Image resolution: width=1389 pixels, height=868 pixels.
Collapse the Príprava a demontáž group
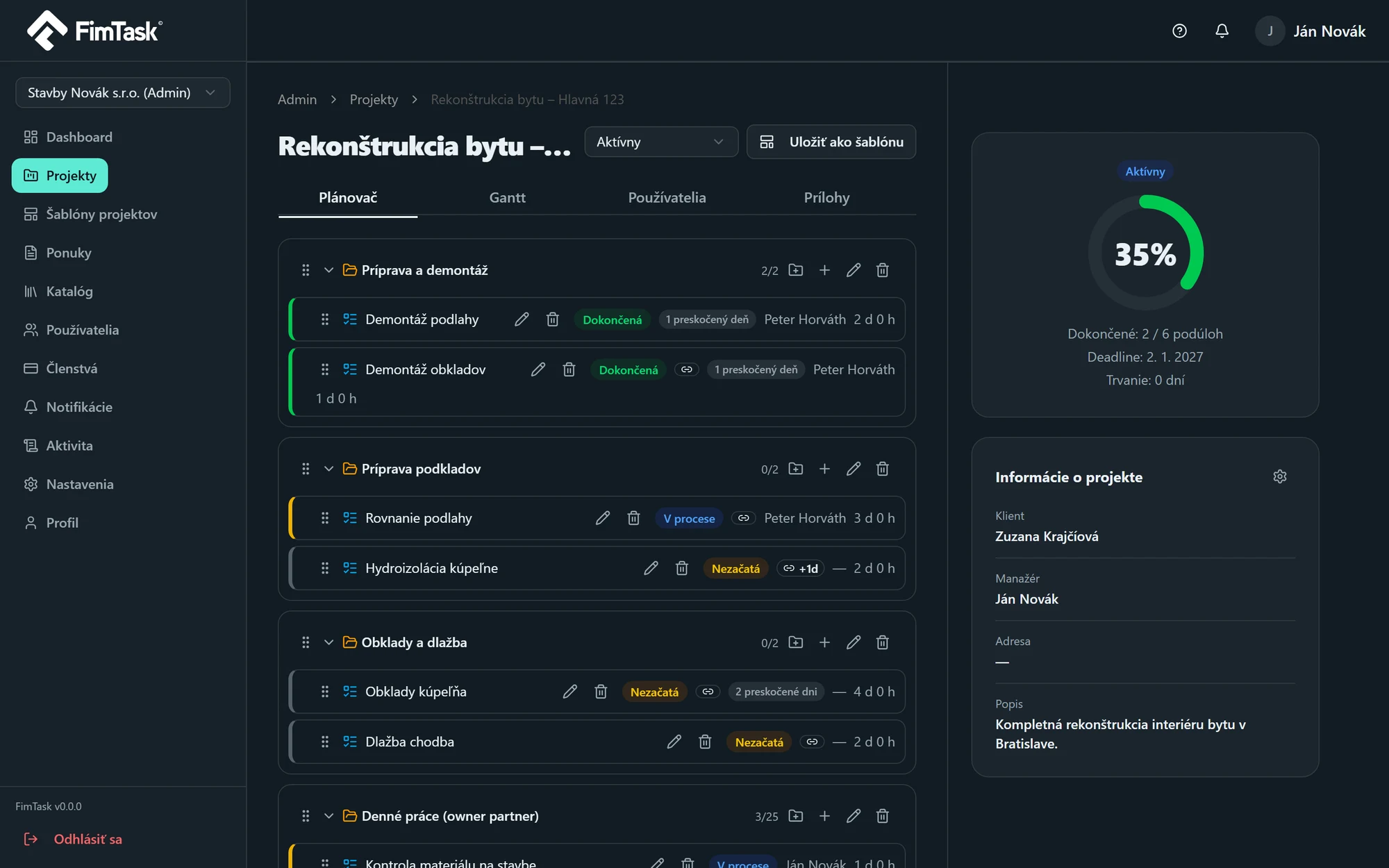click(328, 270)
